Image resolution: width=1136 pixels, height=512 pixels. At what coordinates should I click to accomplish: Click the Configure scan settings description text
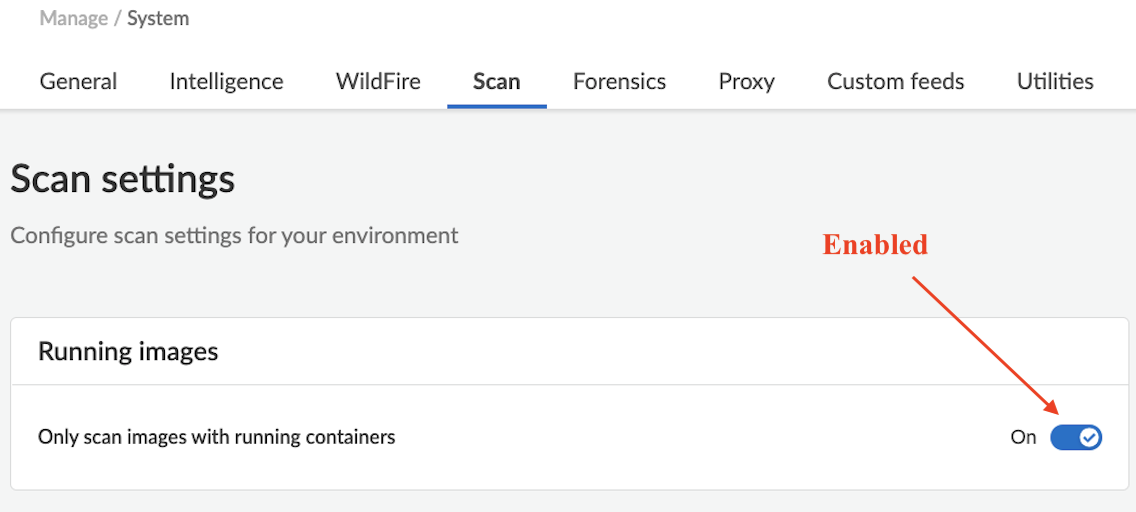coord(234,236)
